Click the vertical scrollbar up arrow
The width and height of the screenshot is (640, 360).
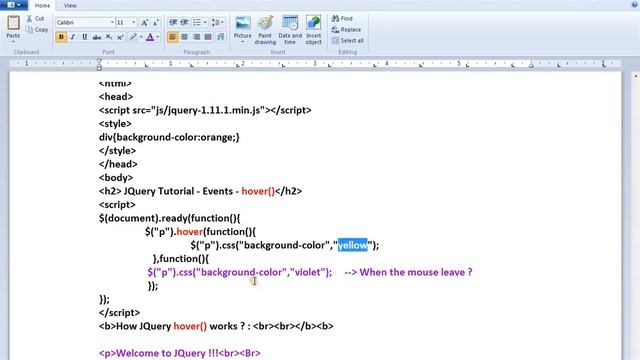click(636, 76)
